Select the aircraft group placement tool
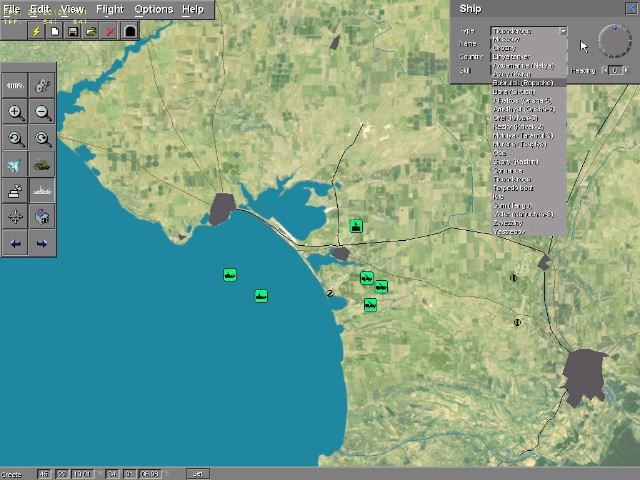The image size is (640, 480). tap(16, 165)
